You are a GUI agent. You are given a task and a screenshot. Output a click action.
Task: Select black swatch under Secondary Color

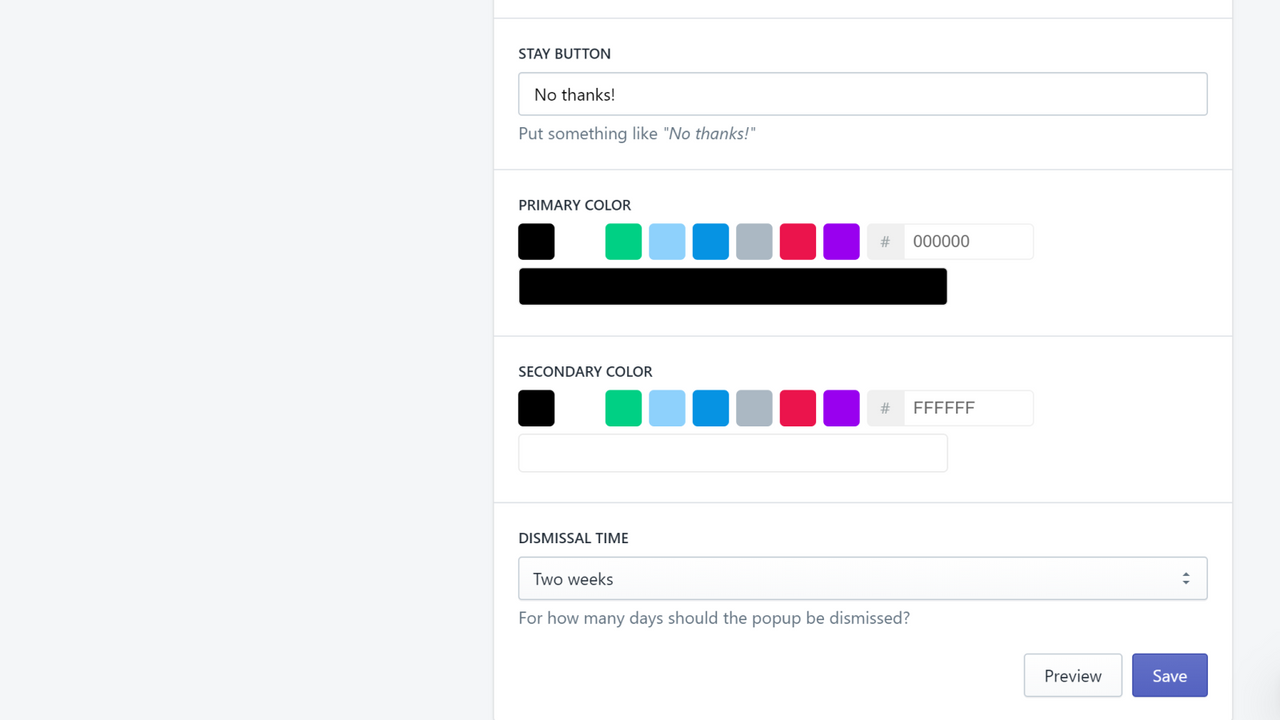[x=536, y=408]
